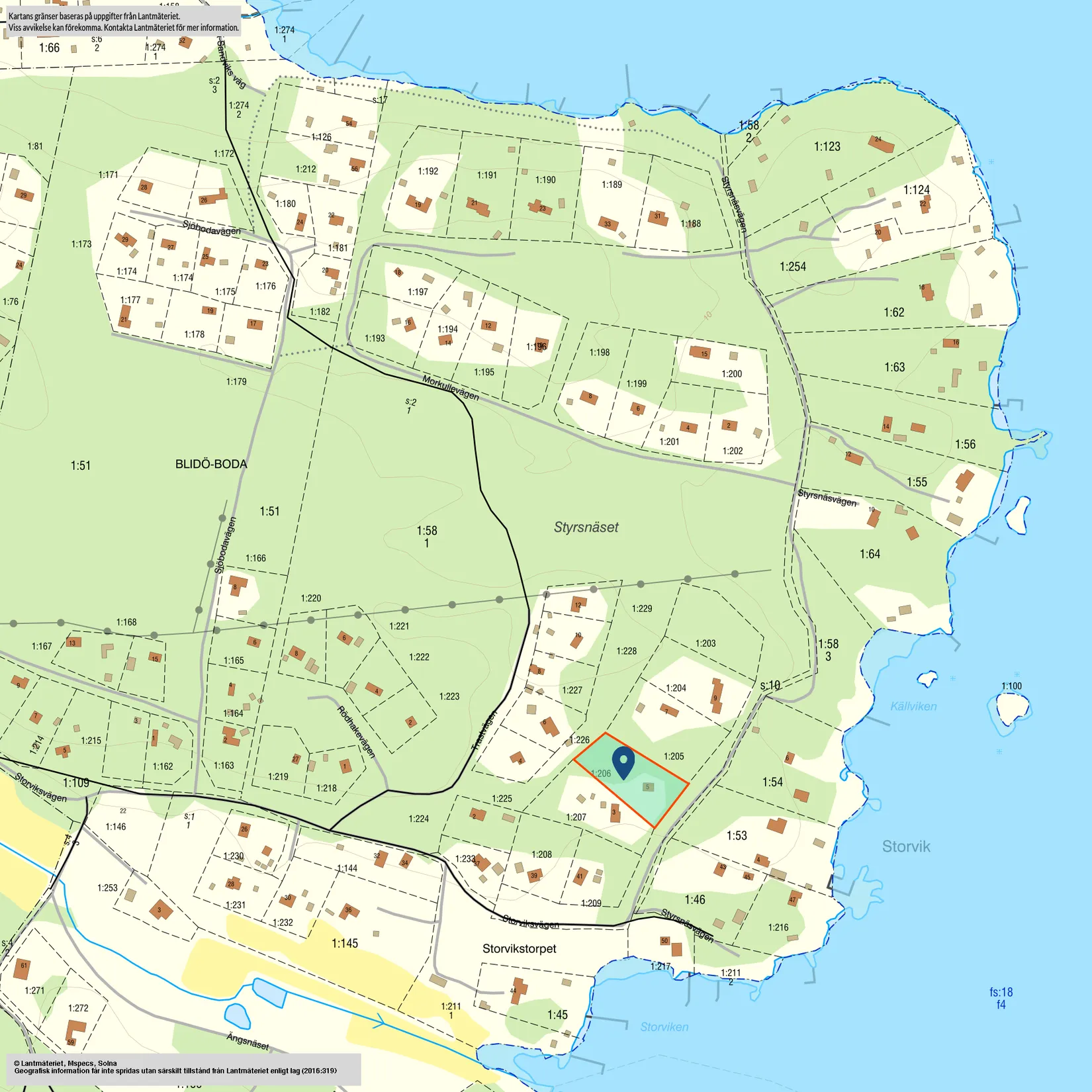Image resolution: width=1092 pixels, height=1092 pixels.
Task: Click the Ängsnäset label
Action: [x=248, y=1041]
